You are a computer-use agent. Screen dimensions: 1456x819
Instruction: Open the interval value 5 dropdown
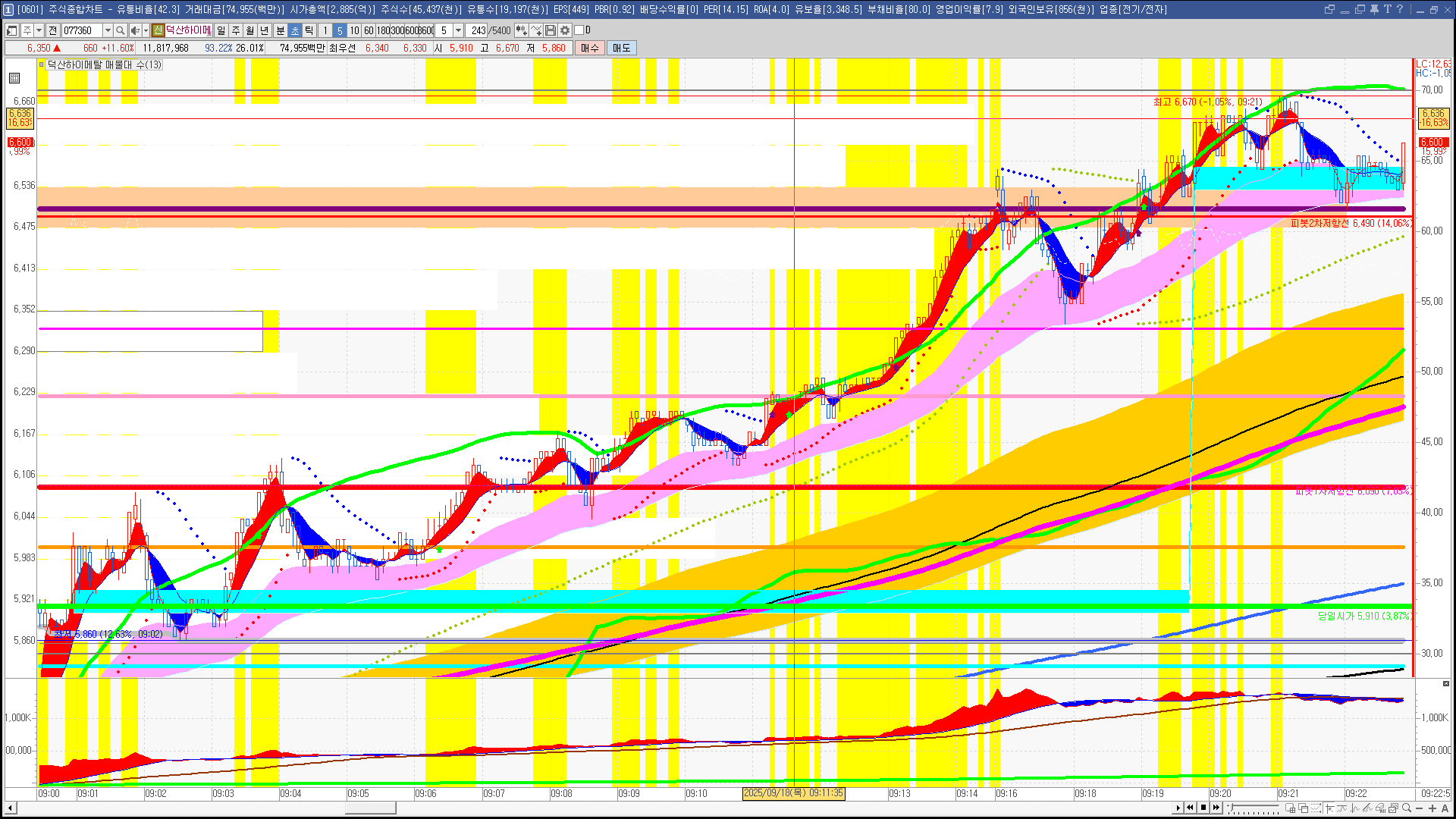(x=458, y=30)
